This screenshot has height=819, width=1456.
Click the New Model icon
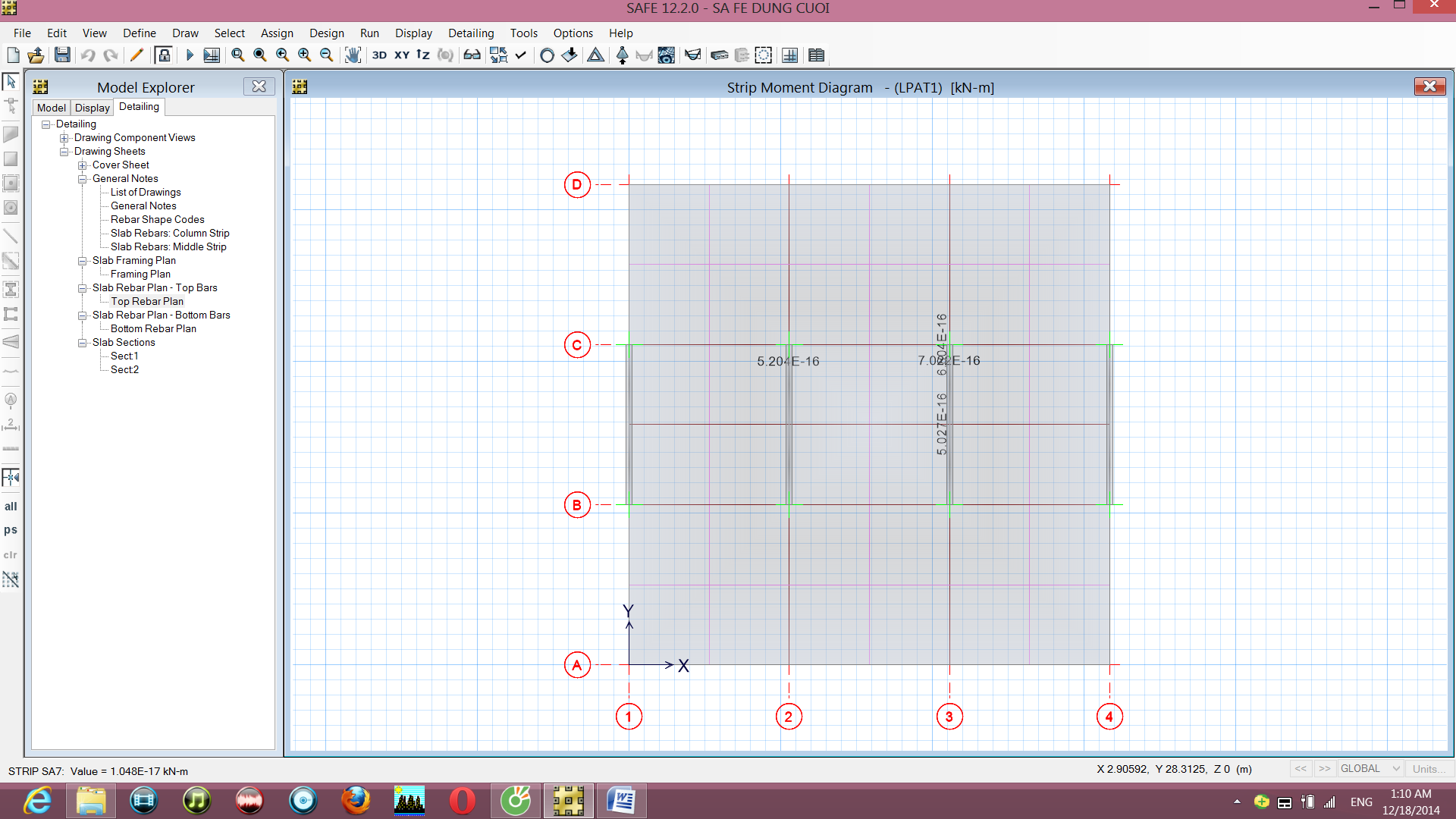coord(13,55)
